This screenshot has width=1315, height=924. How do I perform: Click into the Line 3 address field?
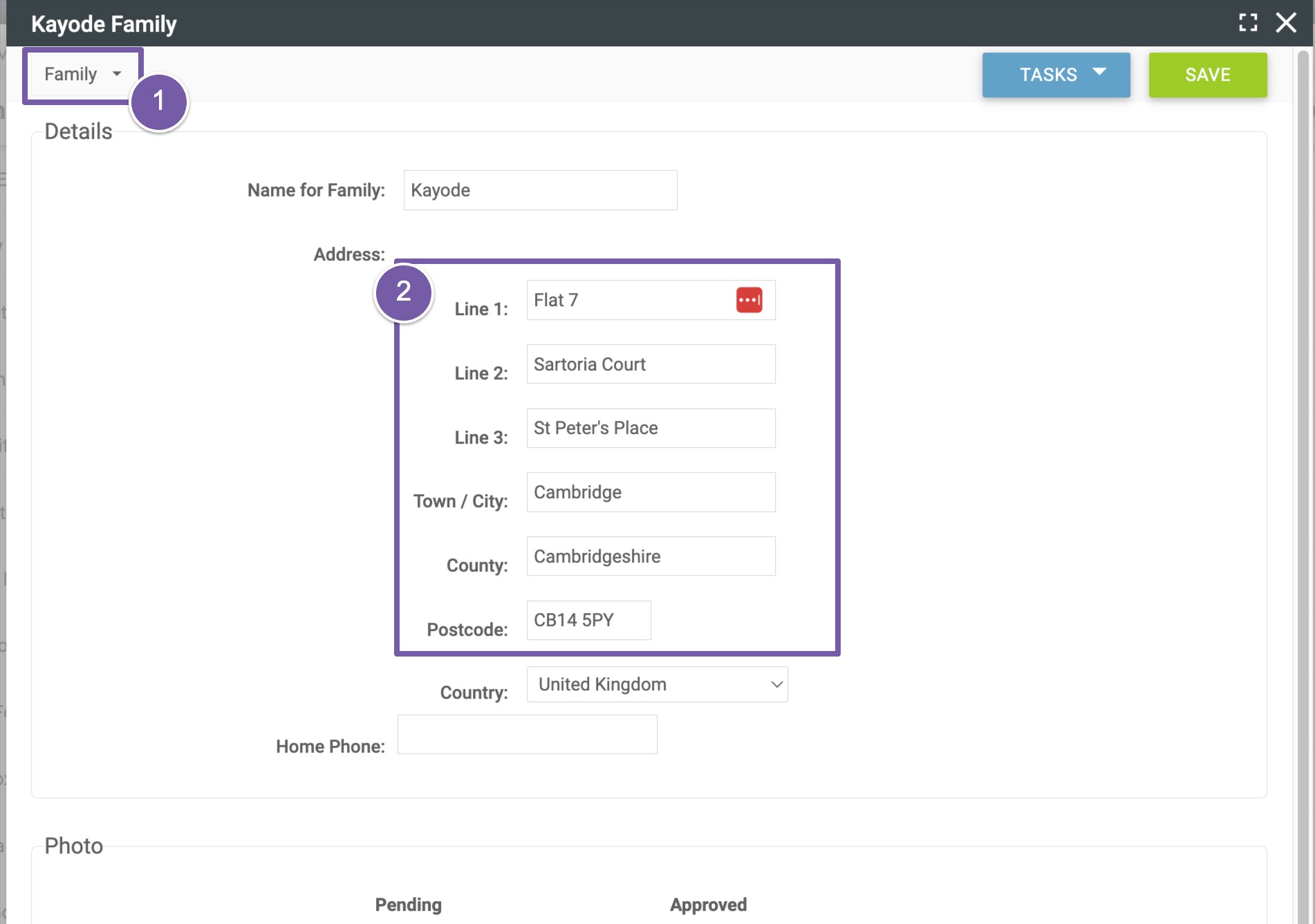tap(650, 428)
